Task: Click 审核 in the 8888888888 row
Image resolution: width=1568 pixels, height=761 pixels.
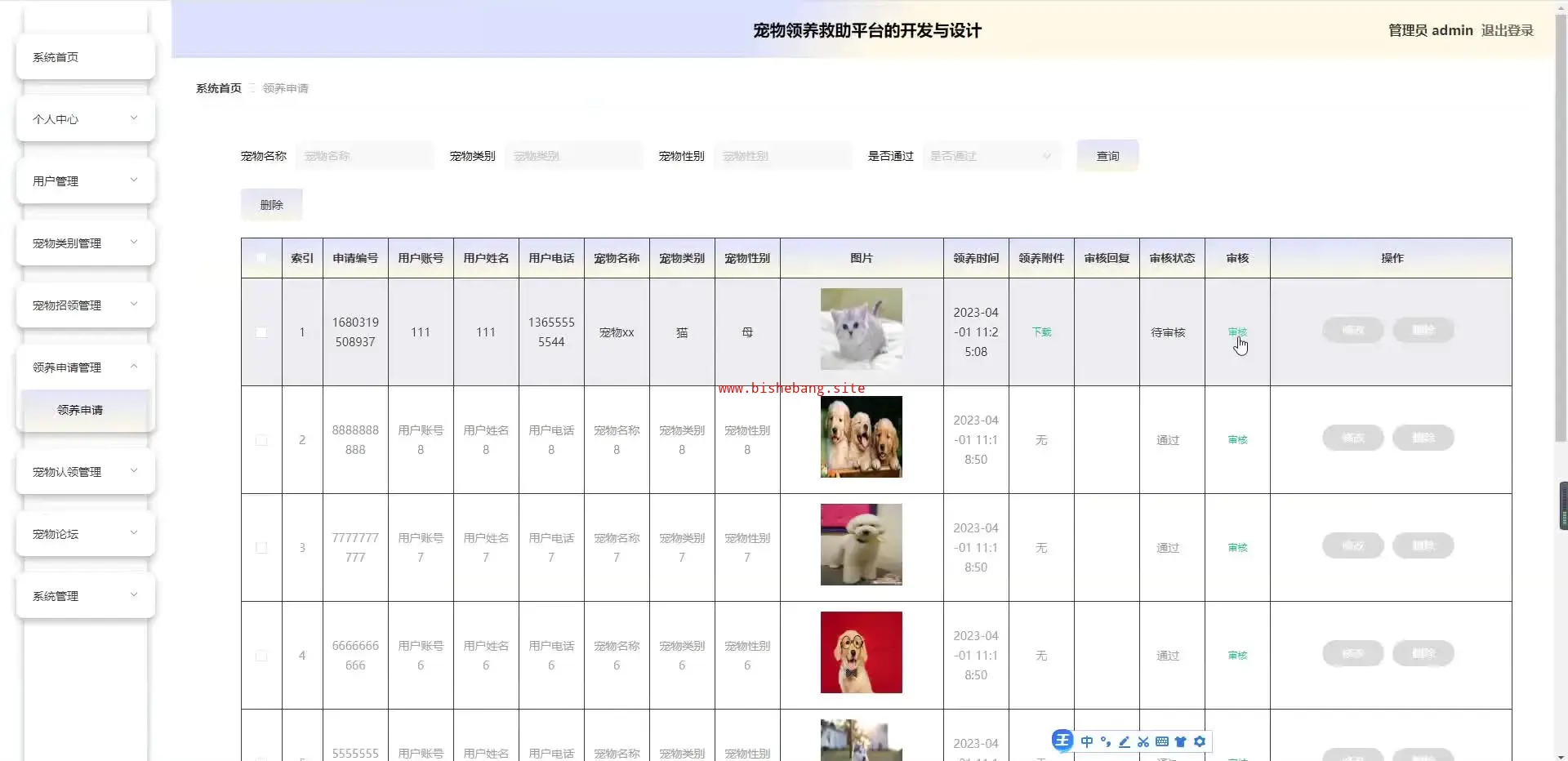Action: pyautogui.click(x=1237, y=440)
